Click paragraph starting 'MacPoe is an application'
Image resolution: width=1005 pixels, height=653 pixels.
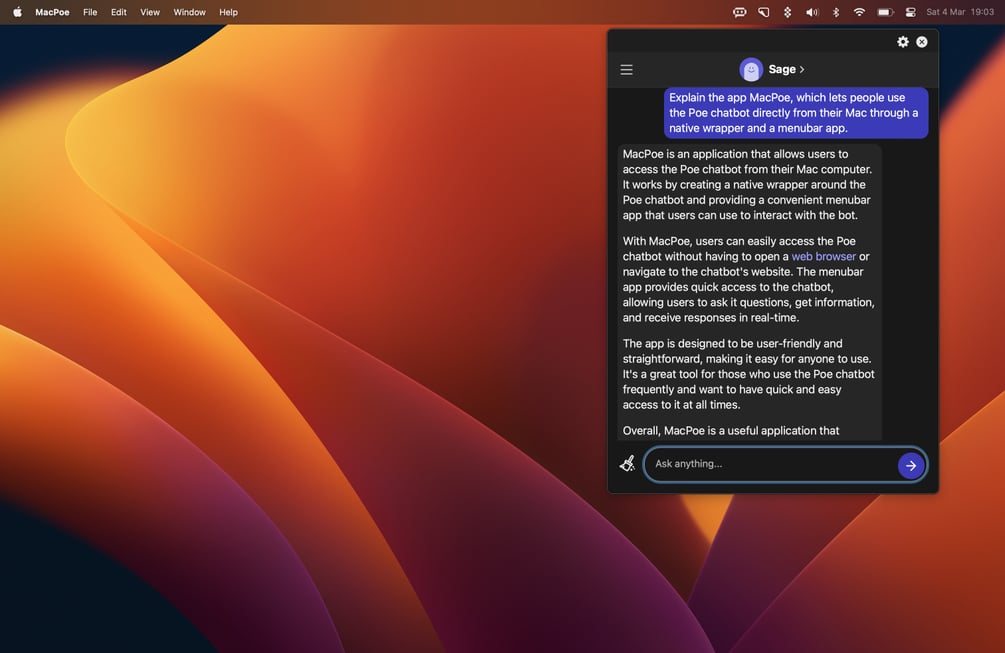[747, 185]
